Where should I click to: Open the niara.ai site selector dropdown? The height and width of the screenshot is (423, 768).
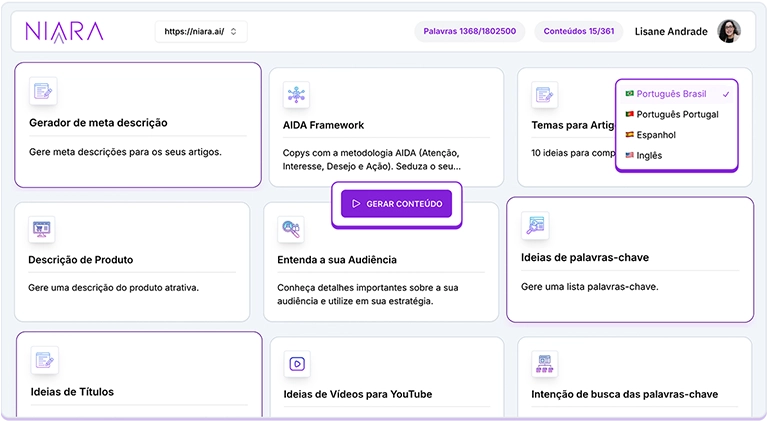[x=200, y=32]
